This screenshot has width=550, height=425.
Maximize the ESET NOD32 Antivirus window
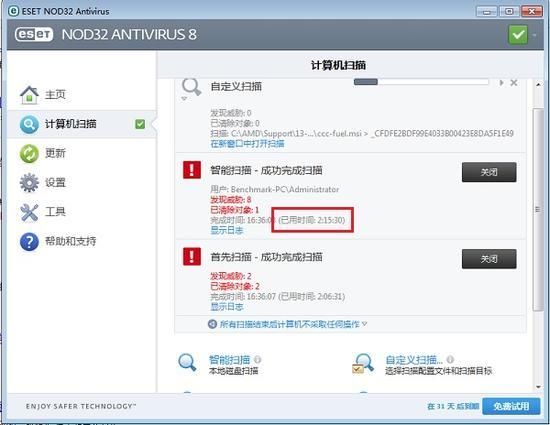point(509,12)
